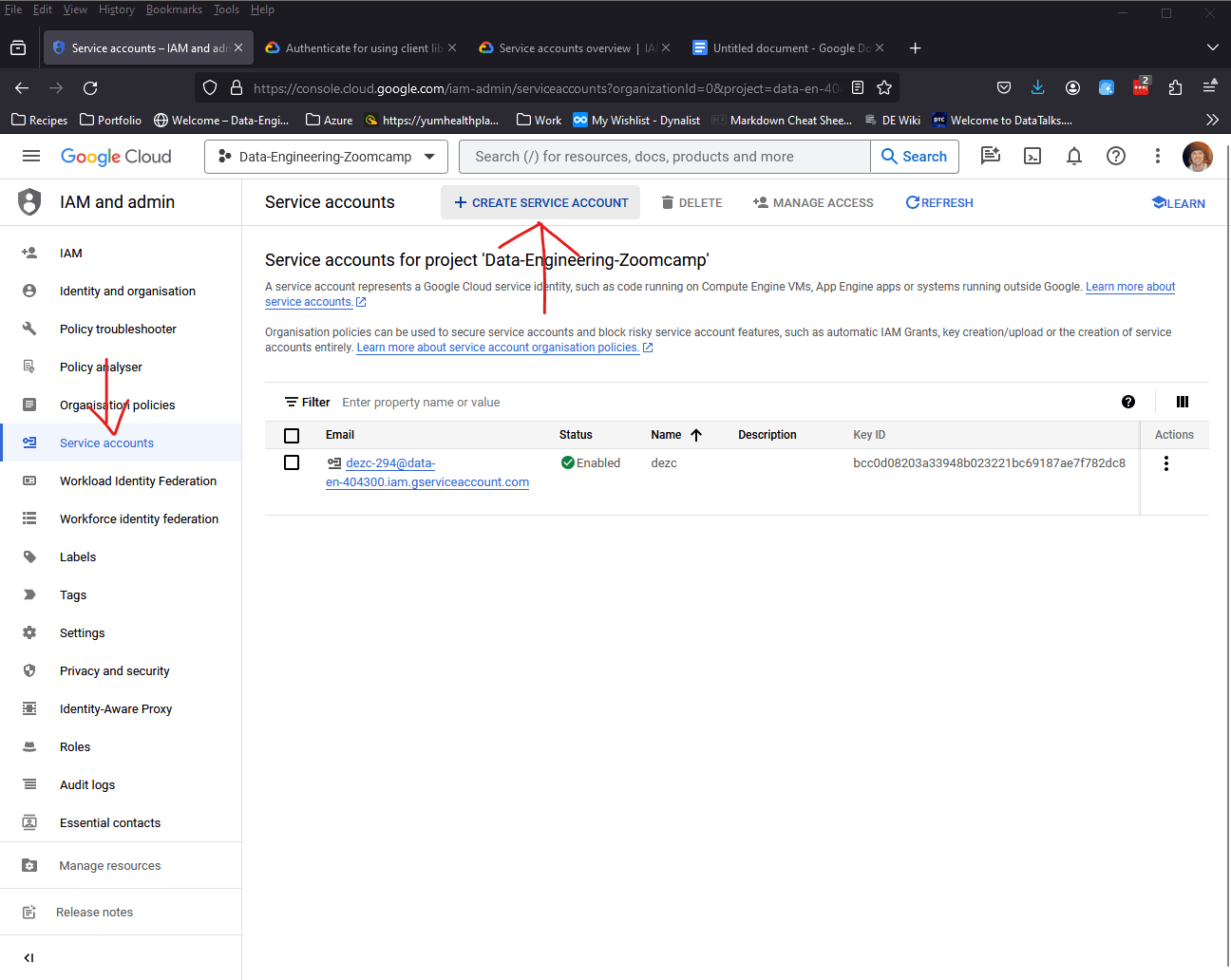Viewport: 1231px width, 980px height.
Task: Open the Gemini AI chat icon
Action: (x=991, y=157)
